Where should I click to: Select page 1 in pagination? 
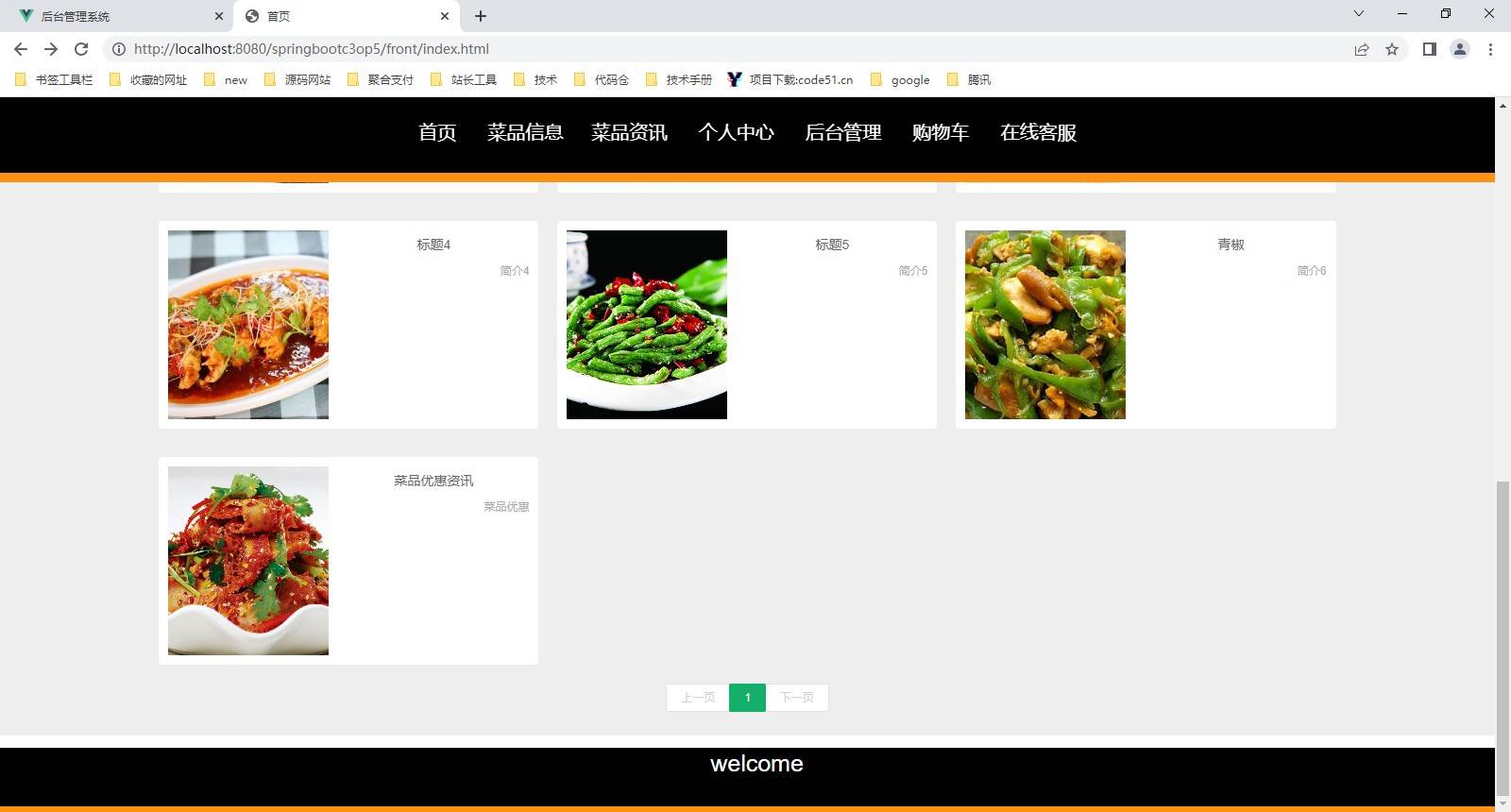[747, 698]
